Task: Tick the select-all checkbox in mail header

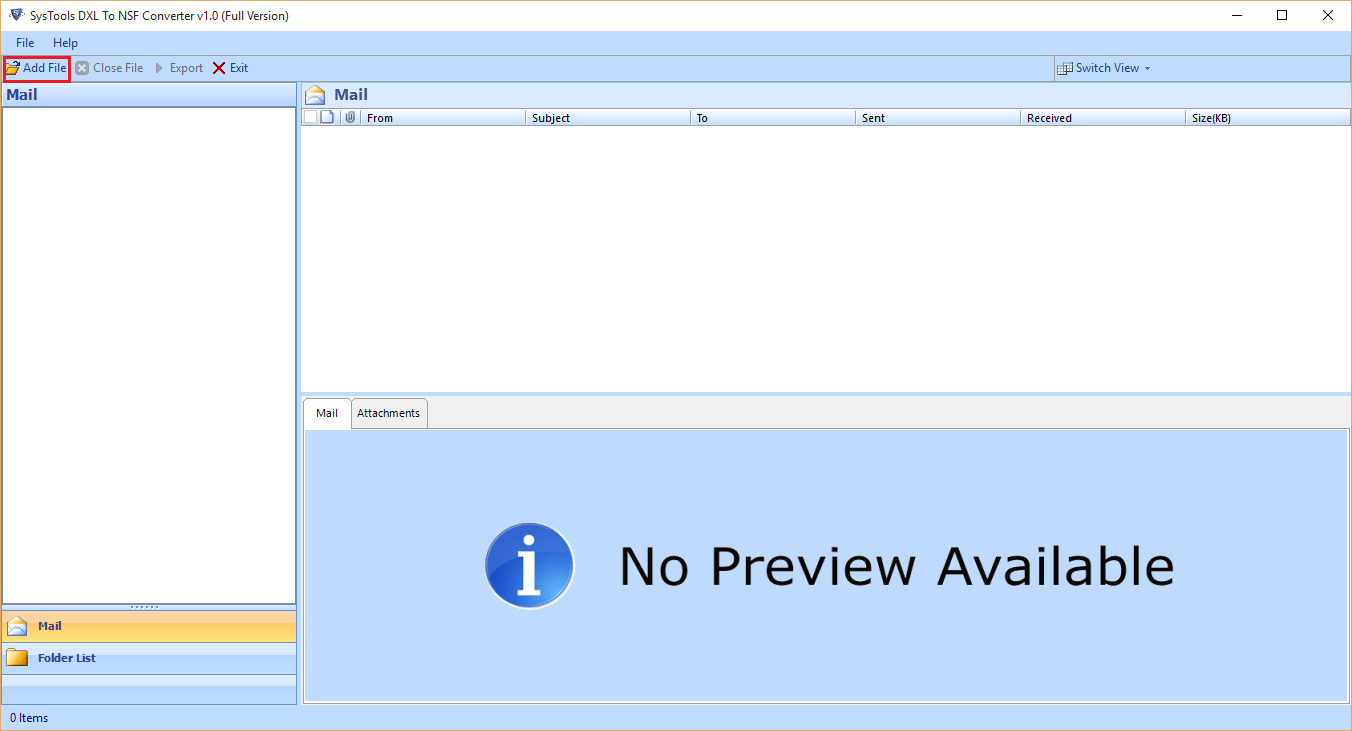Action: [x=310, y=117]
